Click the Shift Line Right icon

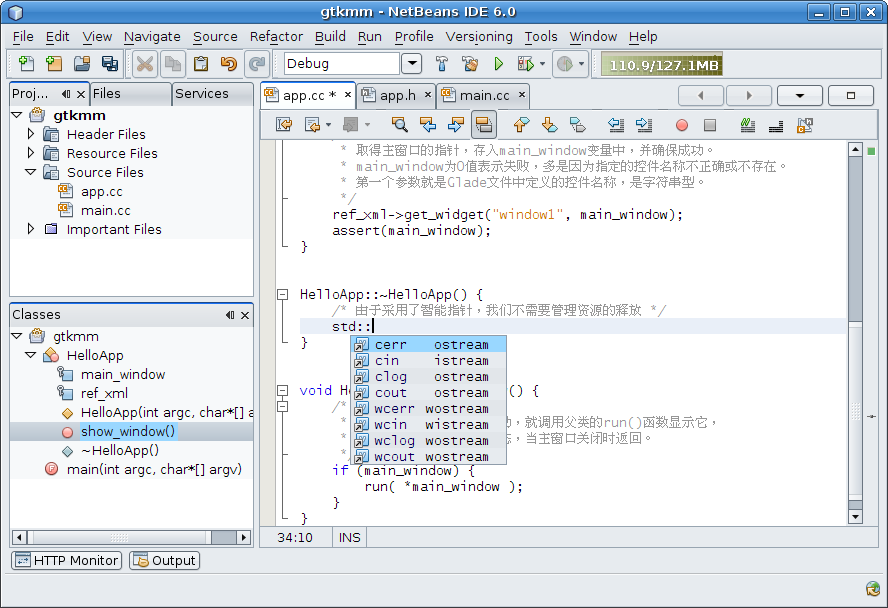pos(644,125)
